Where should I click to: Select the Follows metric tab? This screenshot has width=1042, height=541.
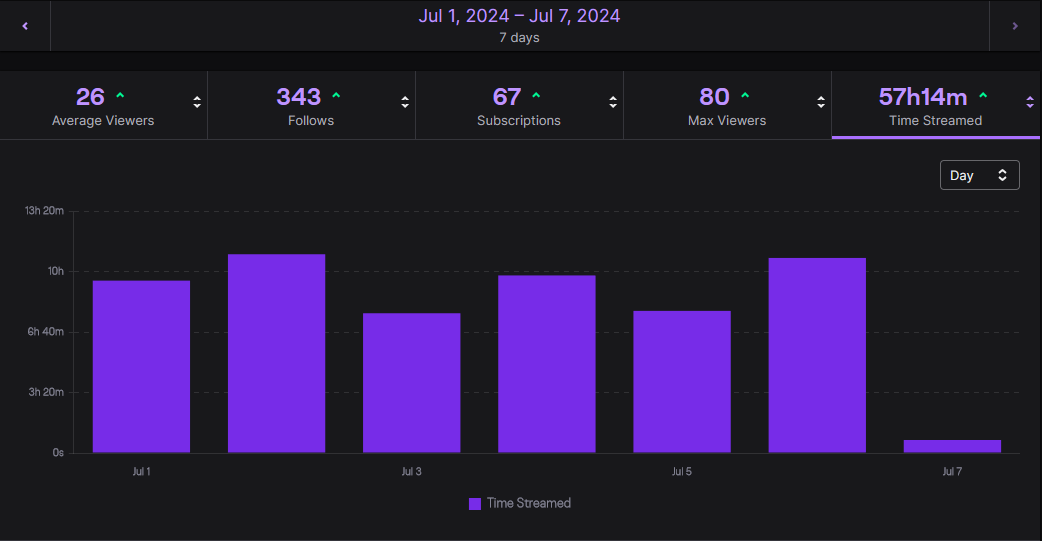click(x=312, y=105)
